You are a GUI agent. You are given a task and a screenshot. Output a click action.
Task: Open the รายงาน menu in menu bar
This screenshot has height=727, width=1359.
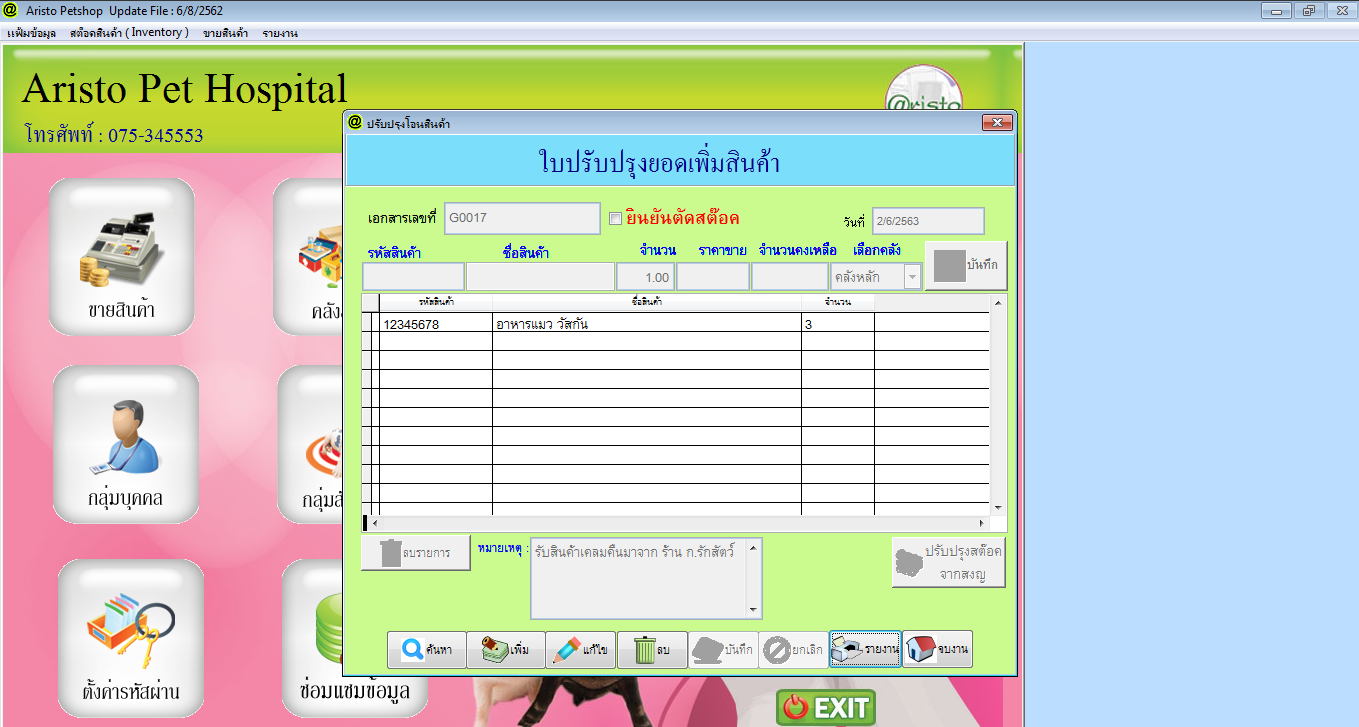(x=280, y=33)
